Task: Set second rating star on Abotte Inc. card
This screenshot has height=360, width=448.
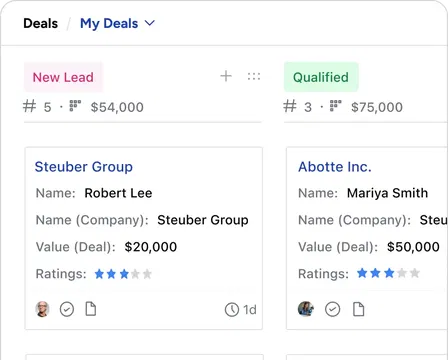Action: (375, 273)
